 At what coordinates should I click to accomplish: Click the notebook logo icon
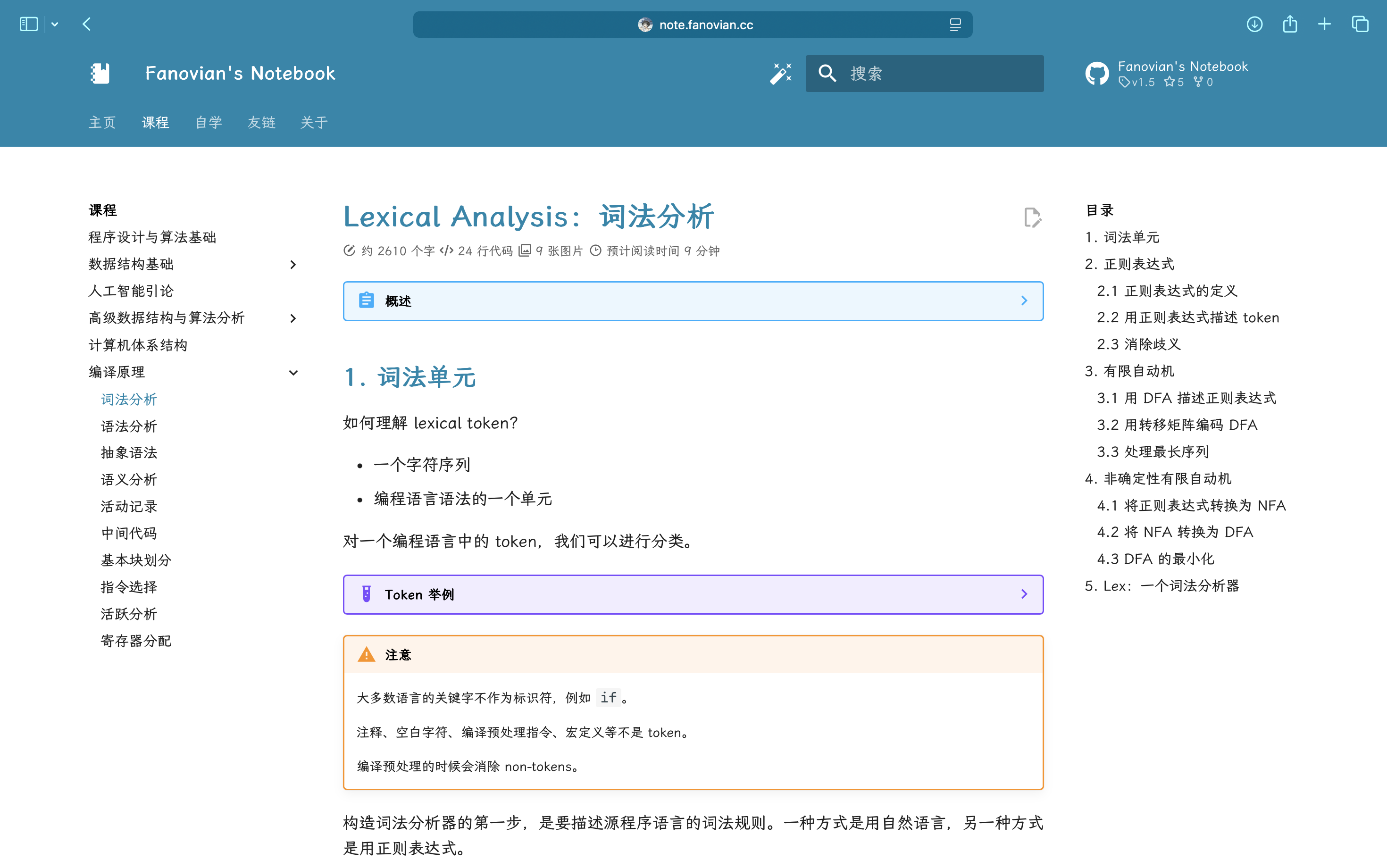[x=100, y=74]
